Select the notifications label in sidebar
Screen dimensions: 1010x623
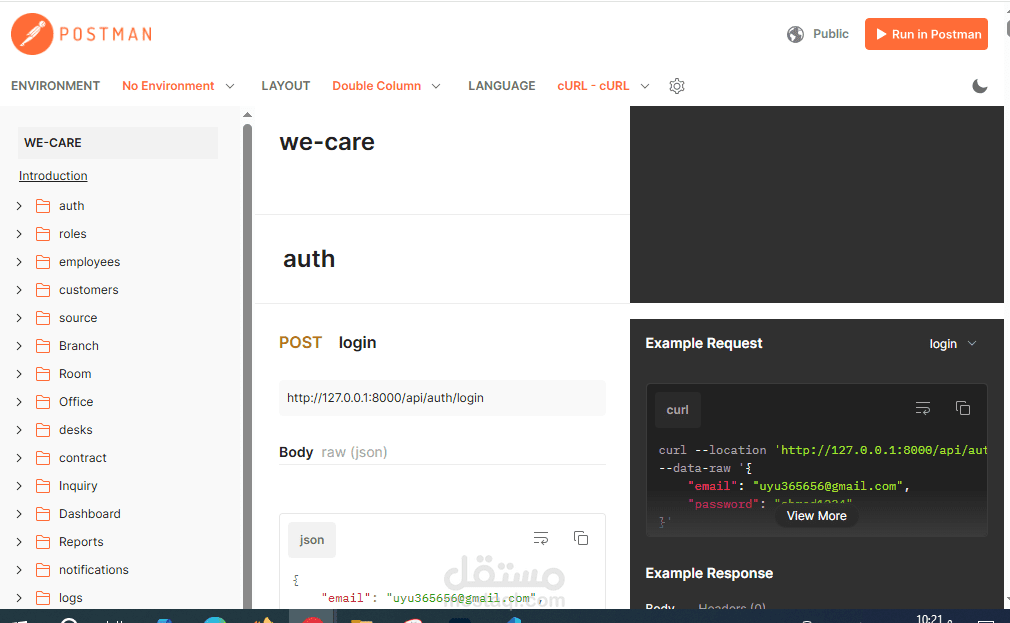(93, 570)
